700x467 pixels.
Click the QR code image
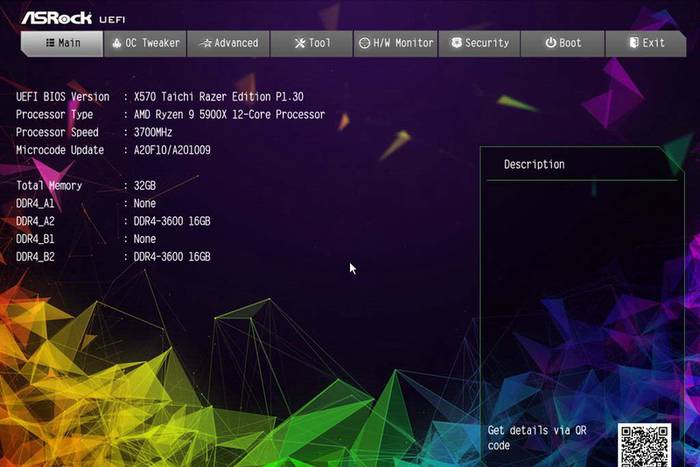pos(644,445)
